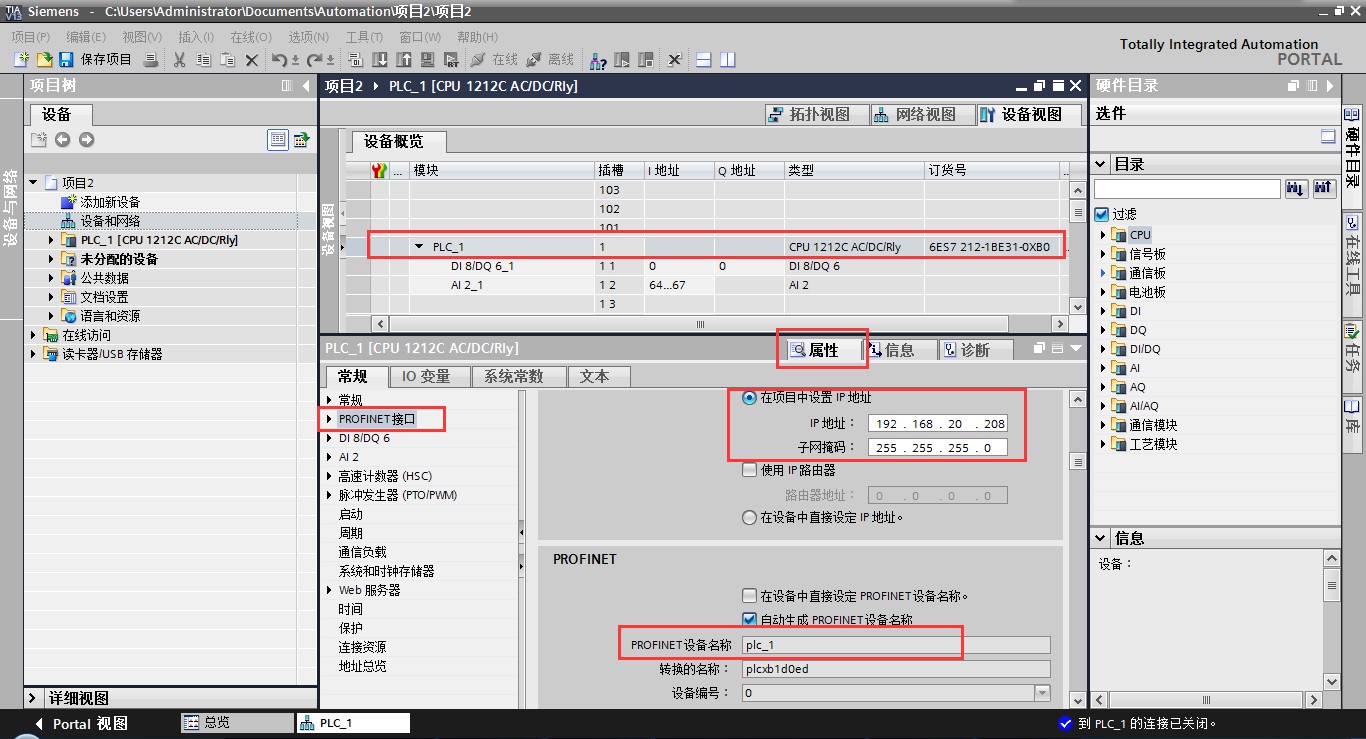
Task: Toggle the Filter checkbox in hardware catalog
Action: [x=1102, y=214]
